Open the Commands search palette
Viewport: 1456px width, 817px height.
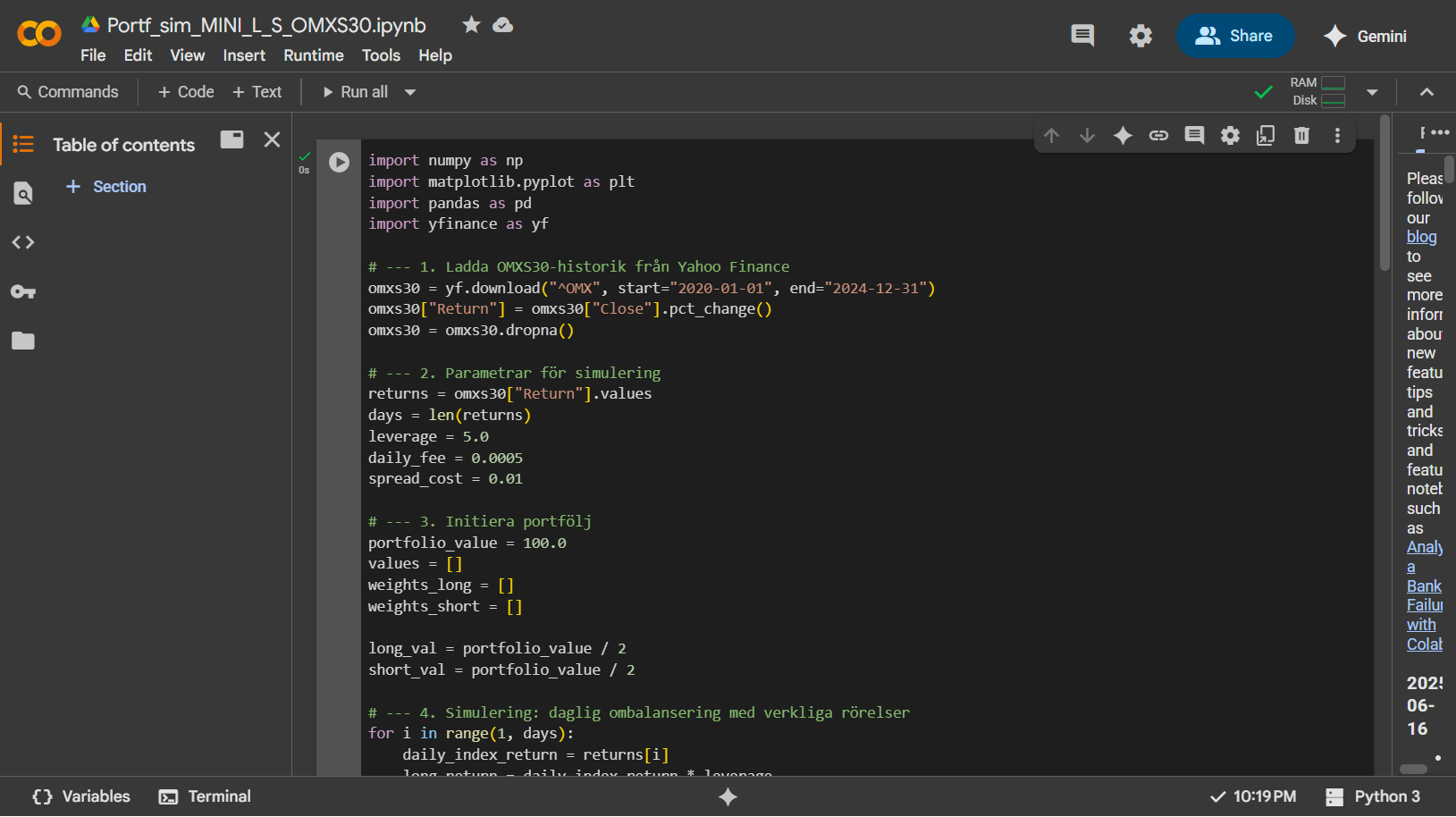(68, 92)
